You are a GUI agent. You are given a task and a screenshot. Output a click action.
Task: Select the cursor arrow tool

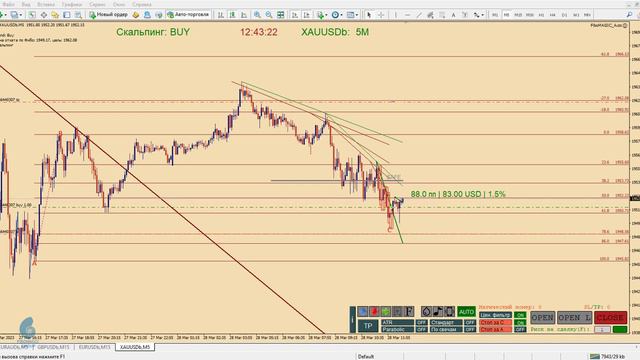369,15
